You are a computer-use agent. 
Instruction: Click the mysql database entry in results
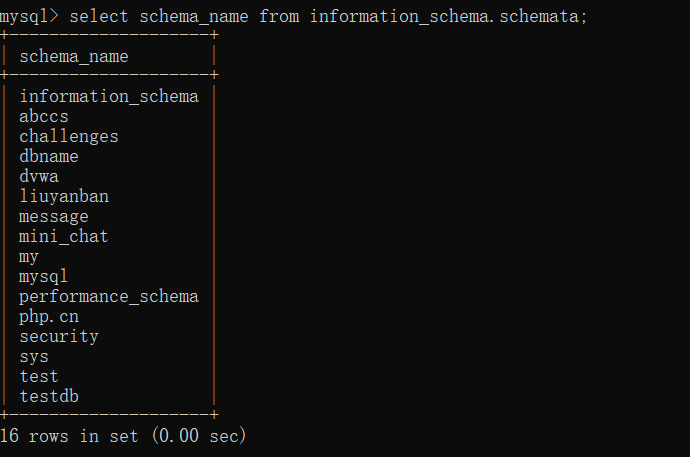pos(44,277)
